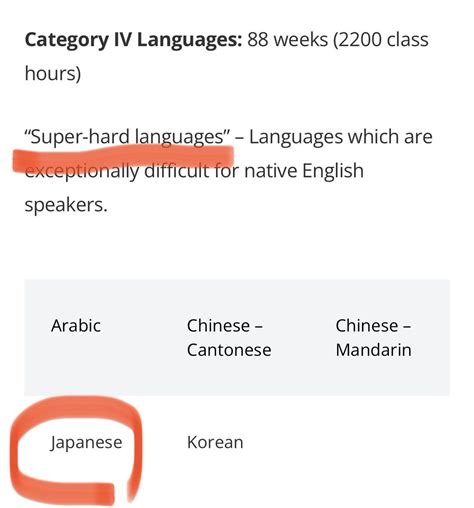Click the empty cell right of Korean
The image size is (474, 508).
[x=379, y=442]
